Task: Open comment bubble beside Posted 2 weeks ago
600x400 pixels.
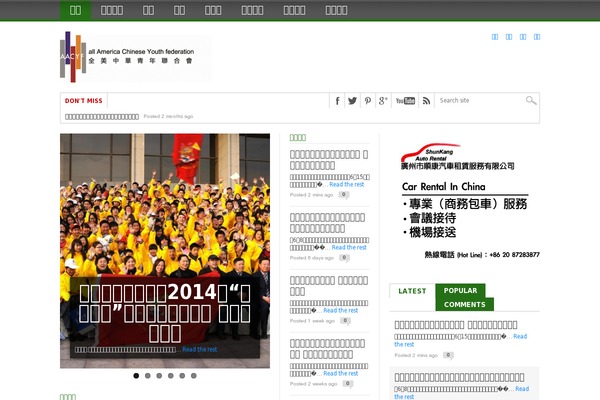Action: [347, 384]
